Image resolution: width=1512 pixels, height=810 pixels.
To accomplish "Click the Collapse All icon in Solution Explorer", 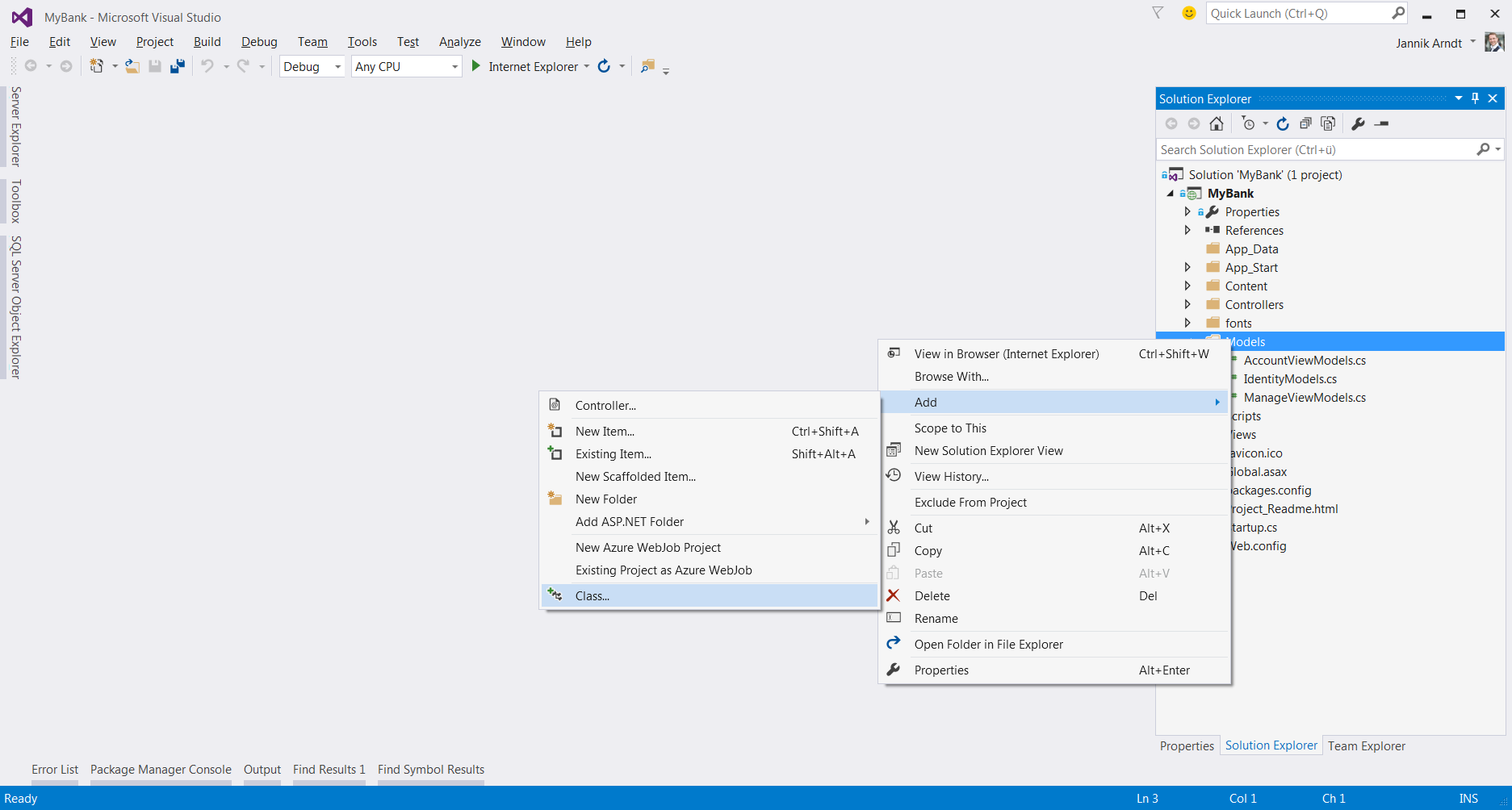I will tap(1305, 123).
